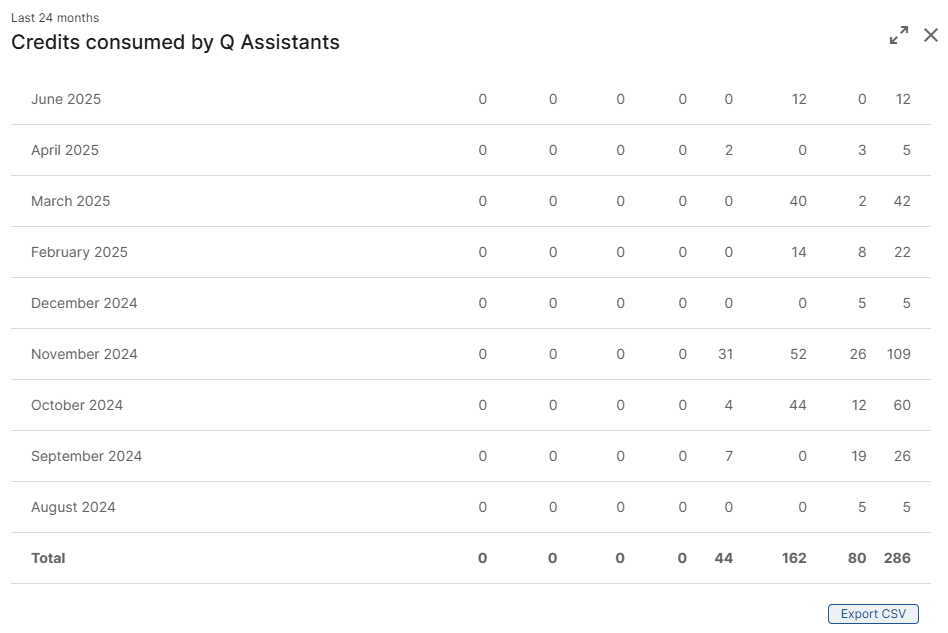Select the April 2025 row label
The width and height of the screenshot is (948, 633).
[x=65, y=150]
